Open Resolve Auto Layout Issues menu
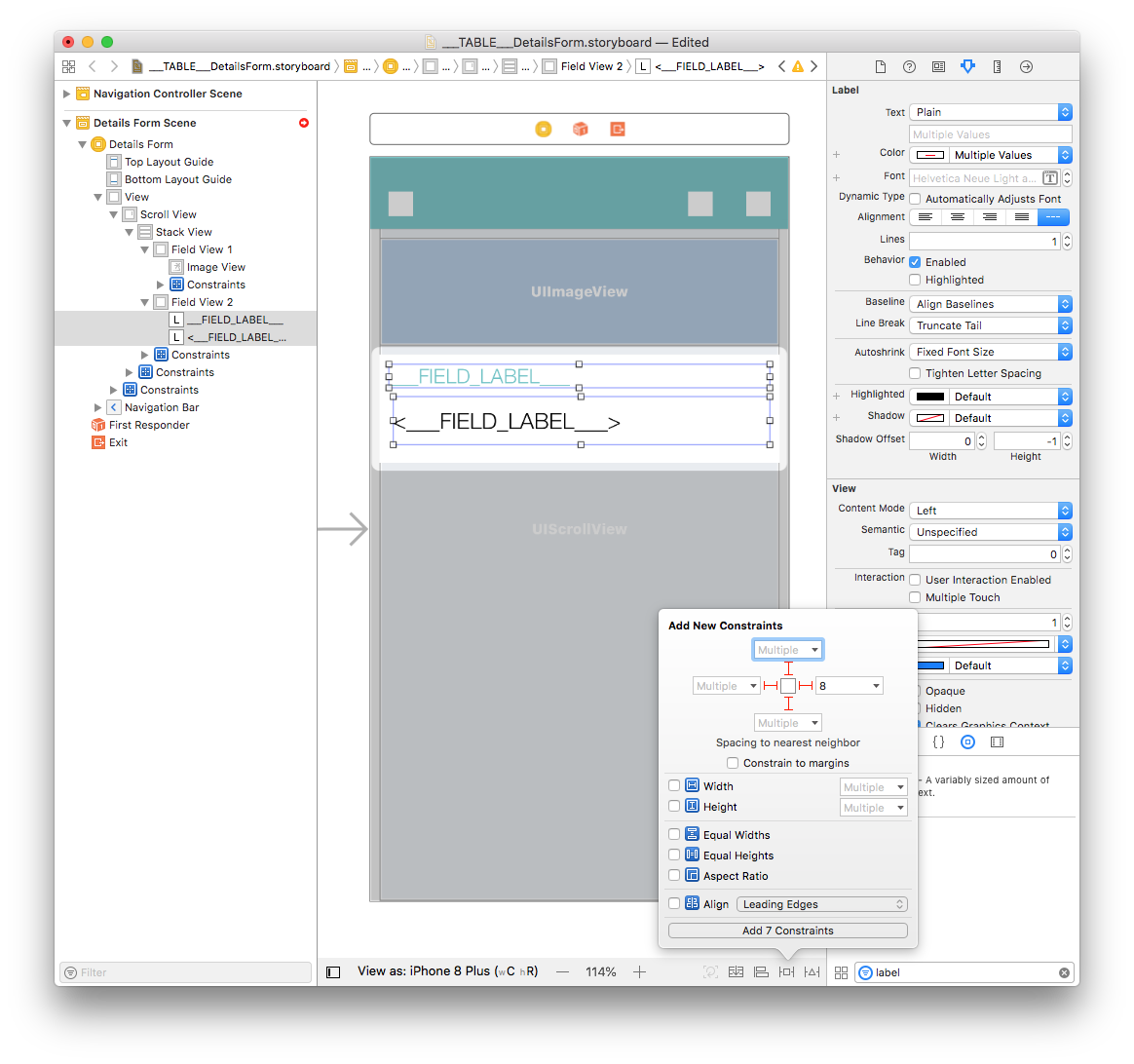The height and width of the screenshot is (1064, 1134). 813,972
